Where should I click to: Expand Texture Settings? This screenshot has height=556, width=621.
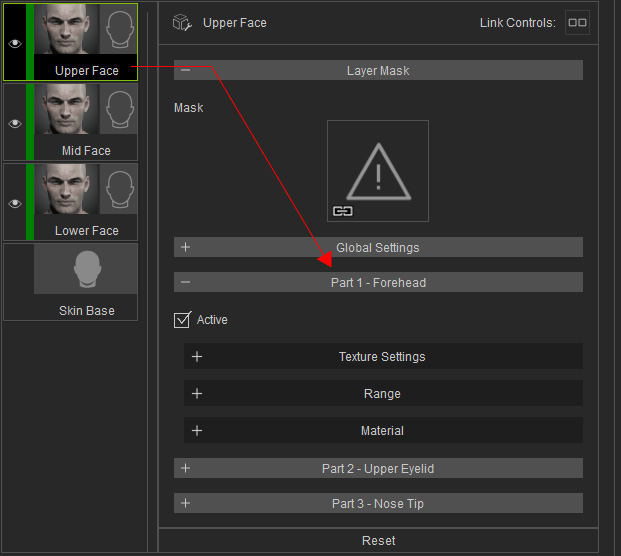197,357
